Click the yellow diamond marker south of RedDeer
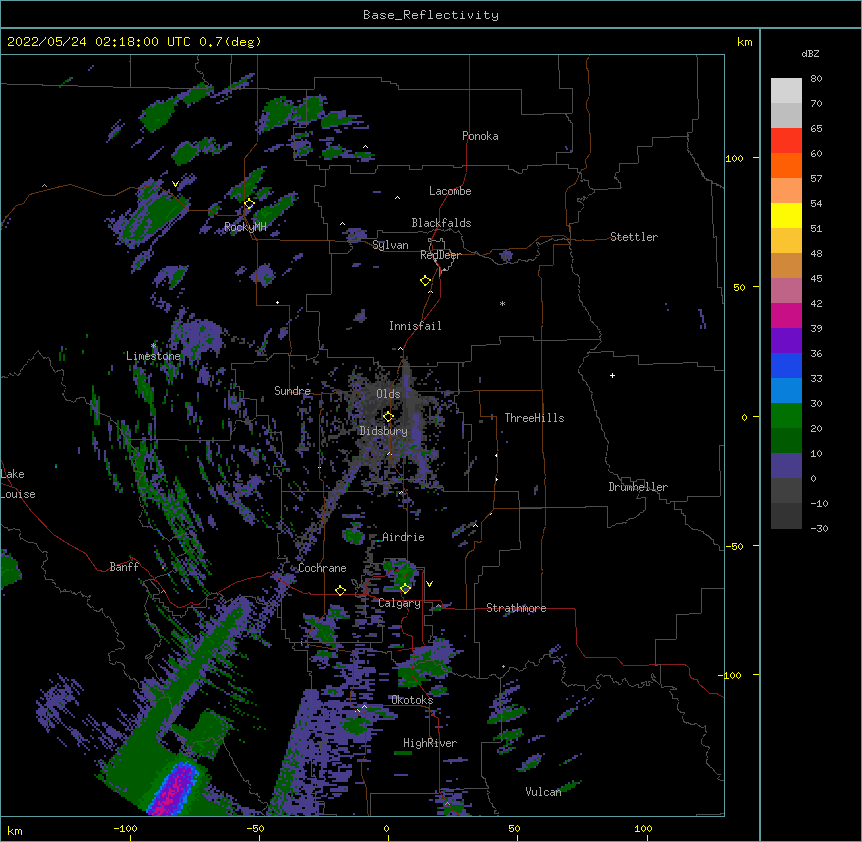The width and height of the screenshot is (862, 842). [426, 281]
